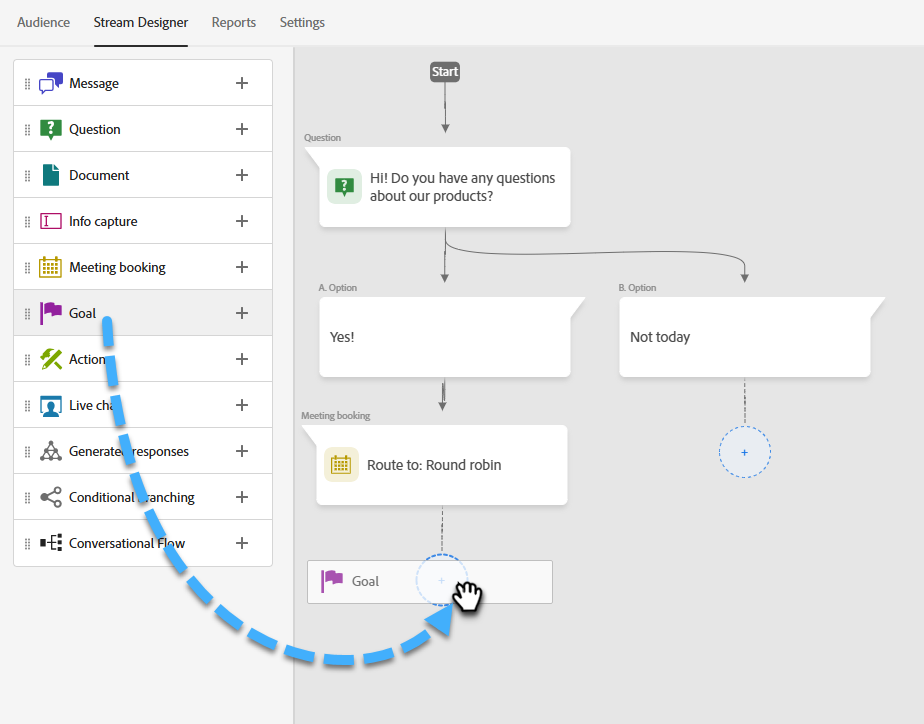924x724 pixels.
Task: Switch to the Audience tab
Action: click(44, 22)
